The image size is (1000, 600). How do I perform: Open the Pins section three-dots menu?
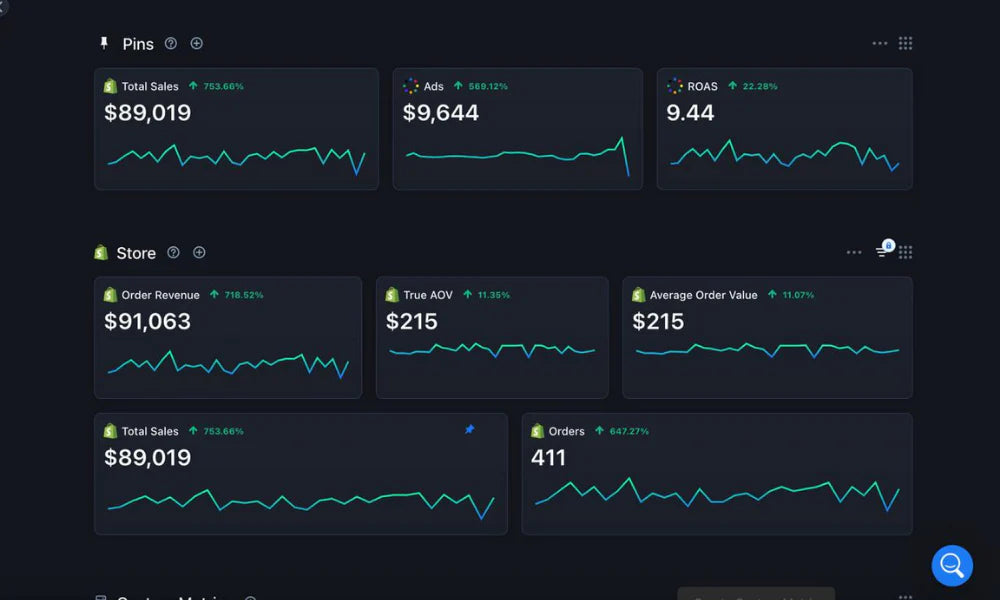(879, 43)
